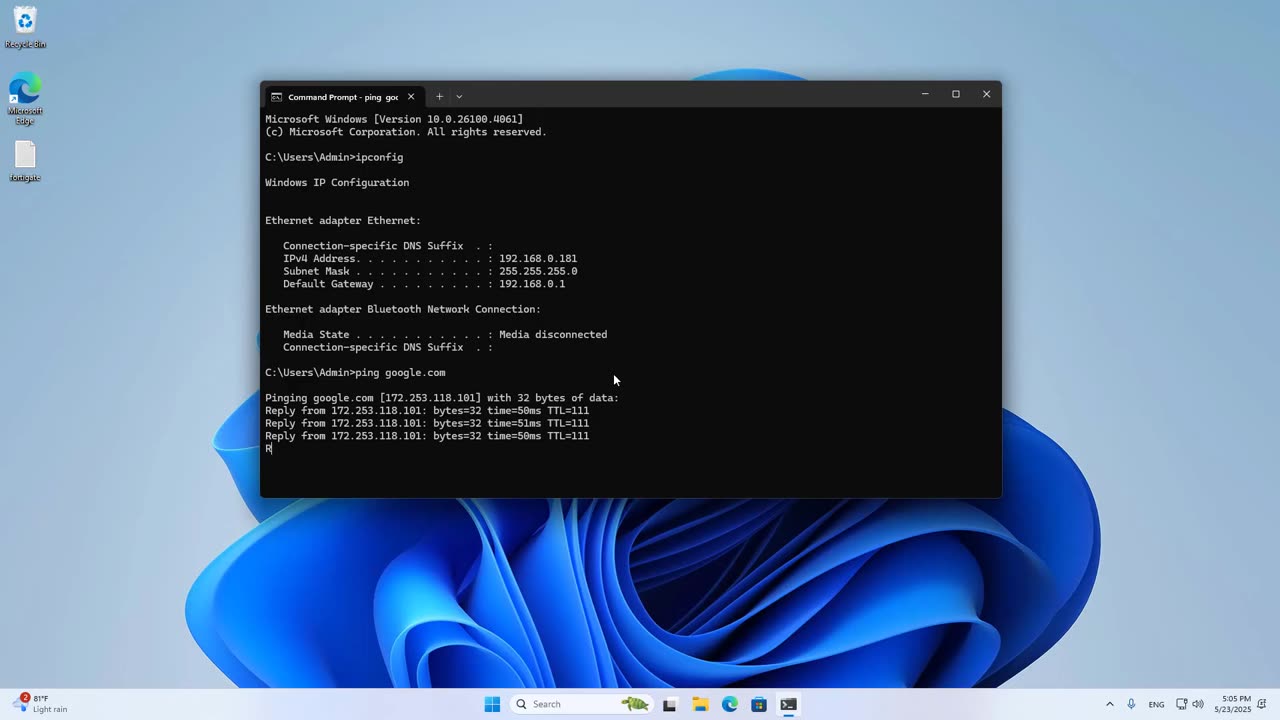Click the IPv4 Address 192.168.0.181 value
Image resolution: width=1280 pixels, height=720 pixels.
pos(538,259)
